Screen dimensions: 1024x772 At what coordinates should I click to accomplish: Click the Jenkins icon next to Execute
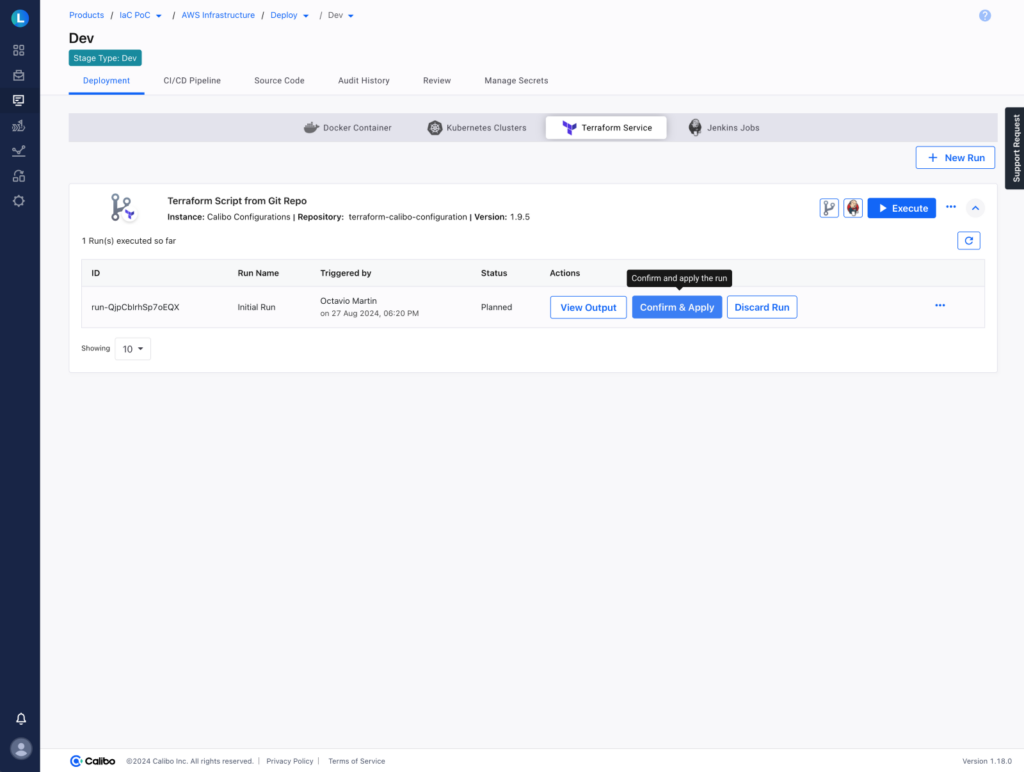[x=853, y=208]
